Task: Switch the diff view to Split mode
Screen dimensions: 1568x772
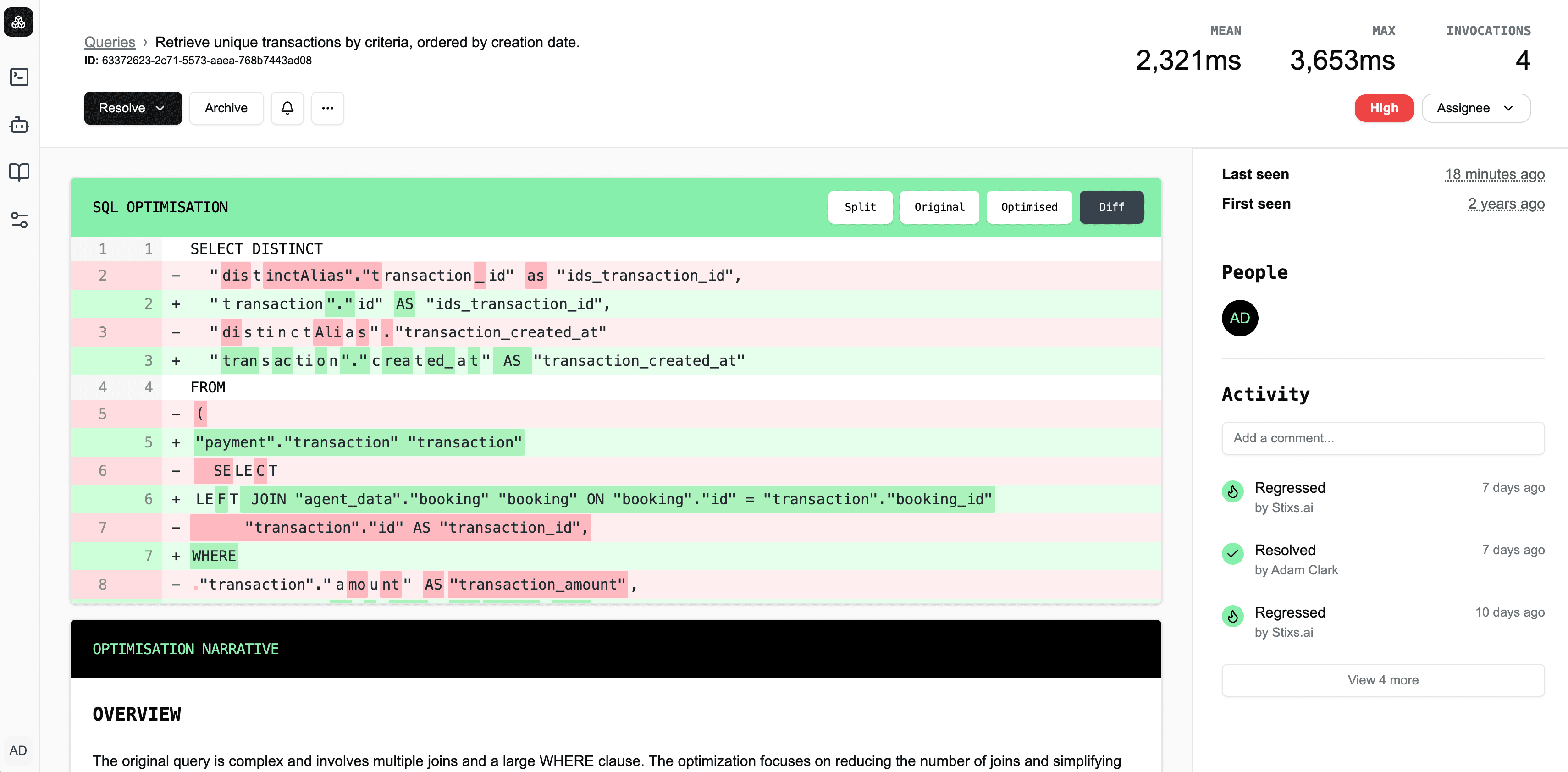Action: pyautogui.click(x=860, y=207)
